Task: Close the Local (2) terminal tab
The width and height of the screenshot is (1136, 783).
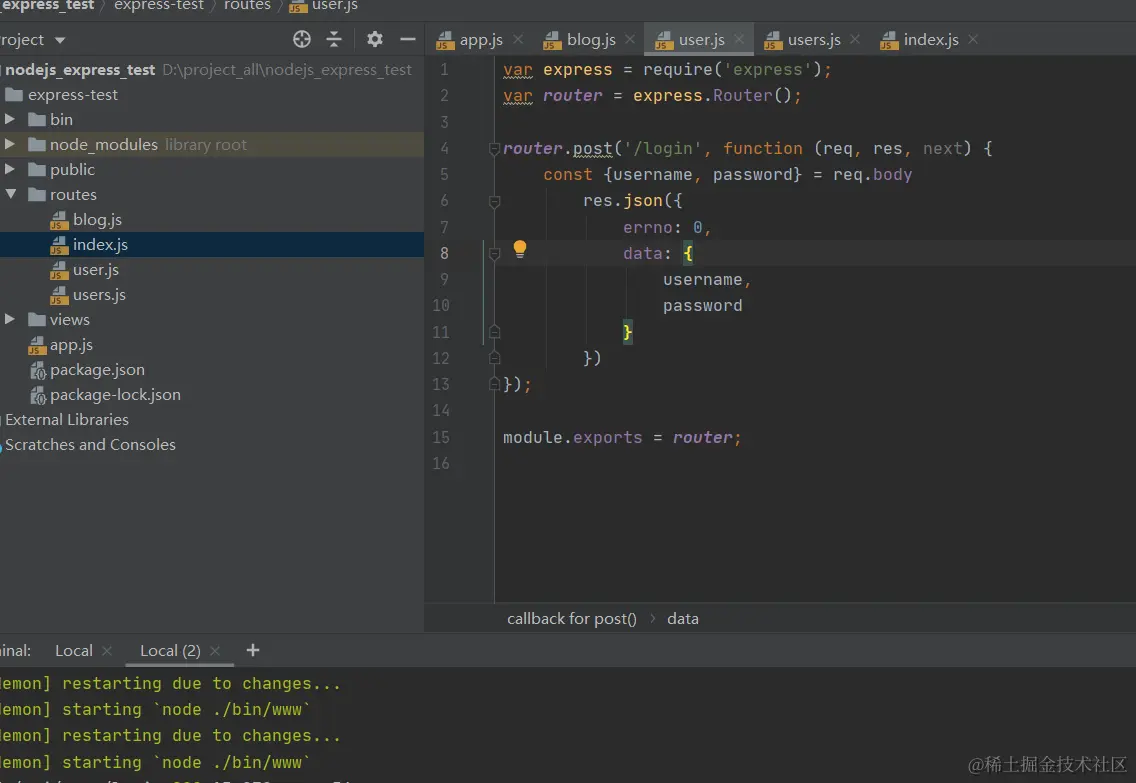Action: tap(215, 651)
